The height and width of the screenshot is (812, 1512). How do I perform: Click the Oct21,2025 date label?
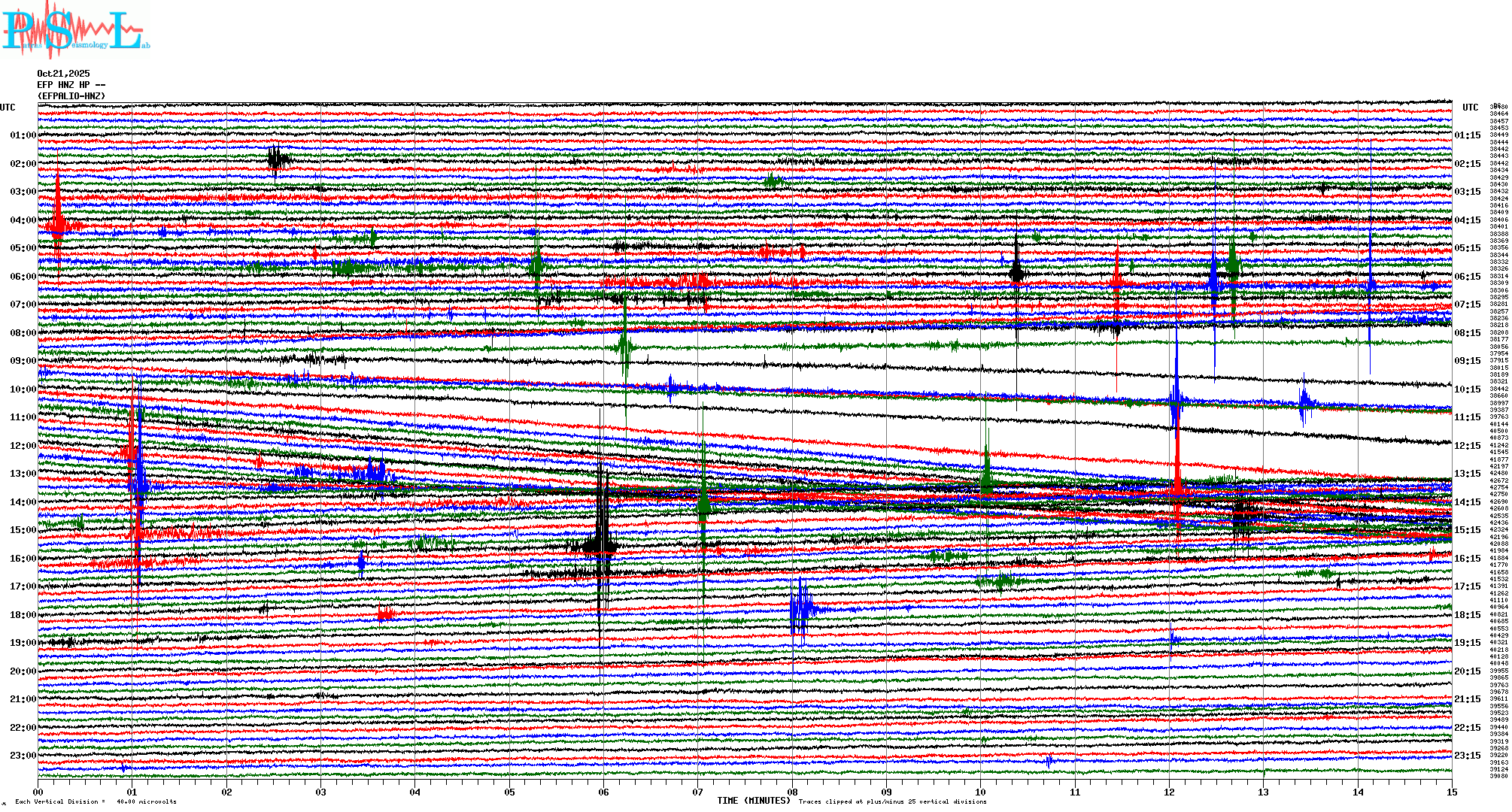tap(63, 74)
